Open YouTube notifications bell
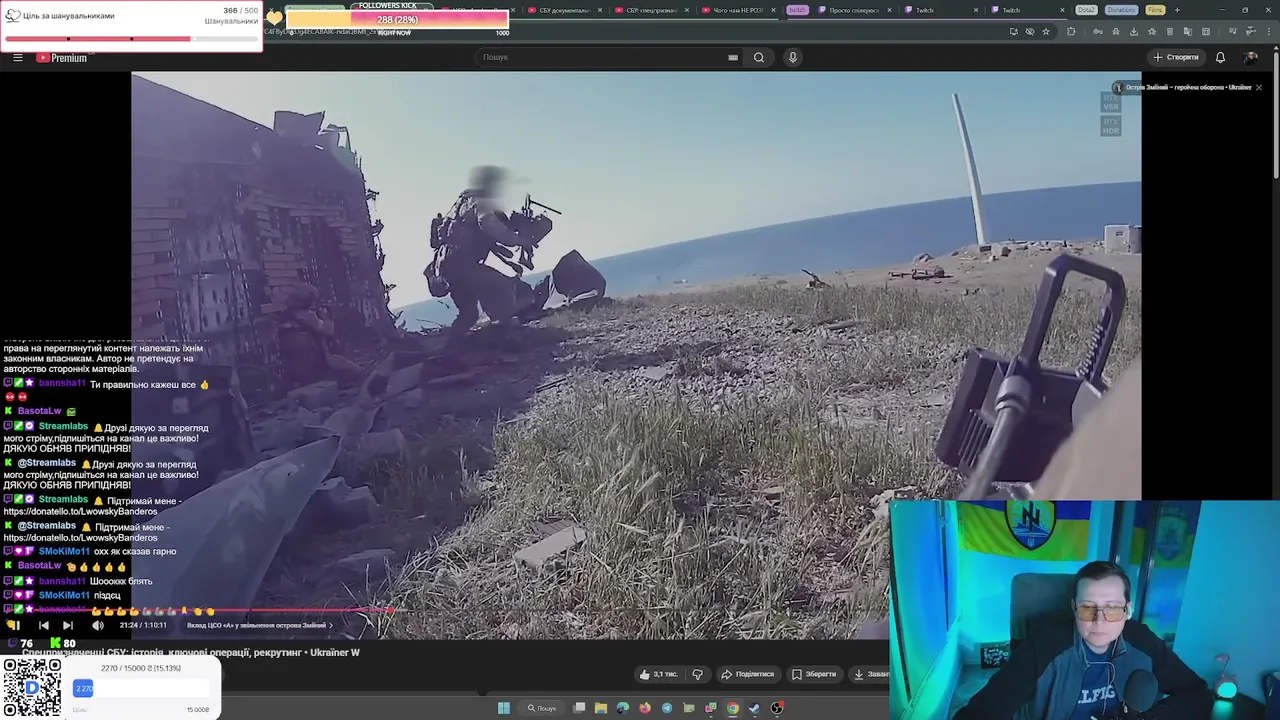This screenshot has width=1280, height=720. click(x=1220, y=57)
